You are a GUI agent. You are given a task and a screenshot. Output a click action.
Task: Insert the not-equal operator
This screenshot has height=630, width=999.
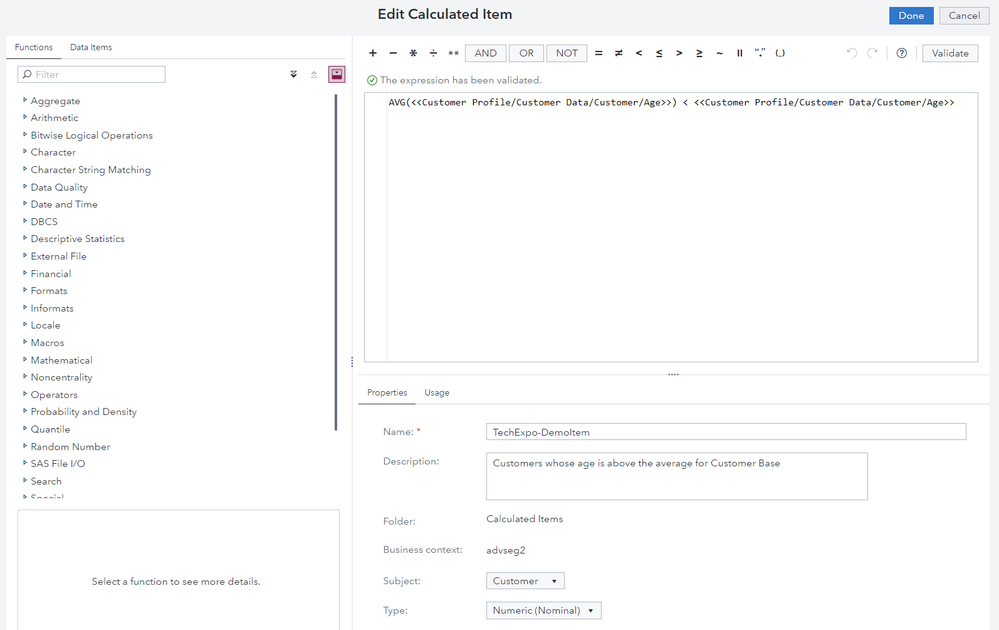[619, 54]
